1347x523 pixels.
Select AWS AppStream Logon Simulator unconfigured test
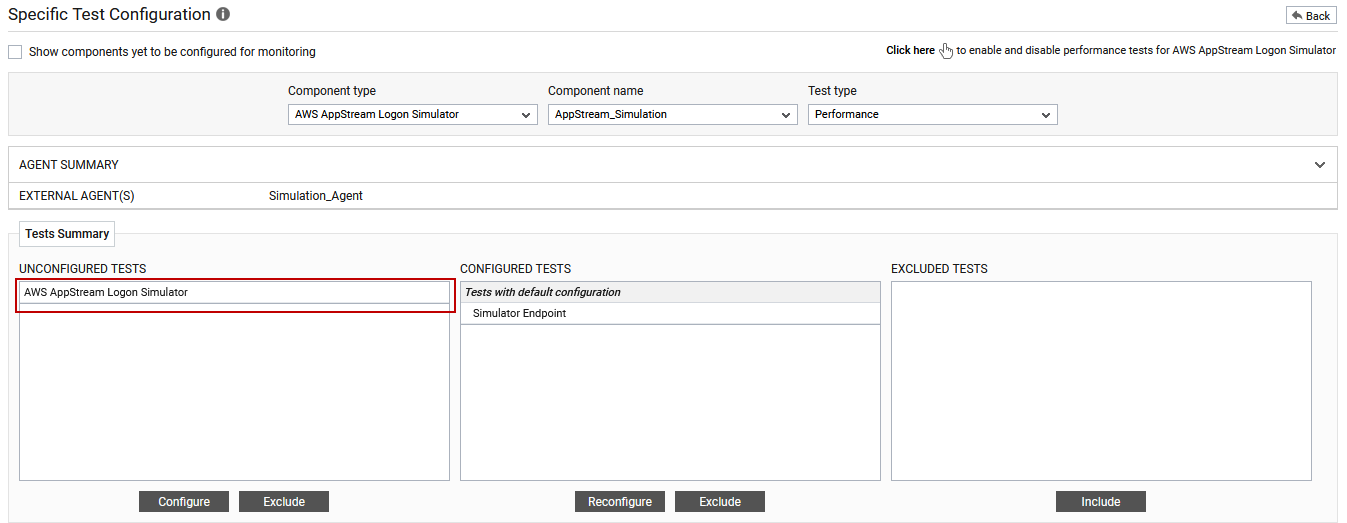(235, 293)
